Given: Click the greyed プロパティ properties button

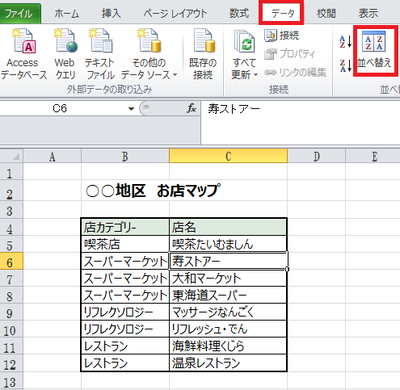Looking at the screenshot, I should click(289, 54).
